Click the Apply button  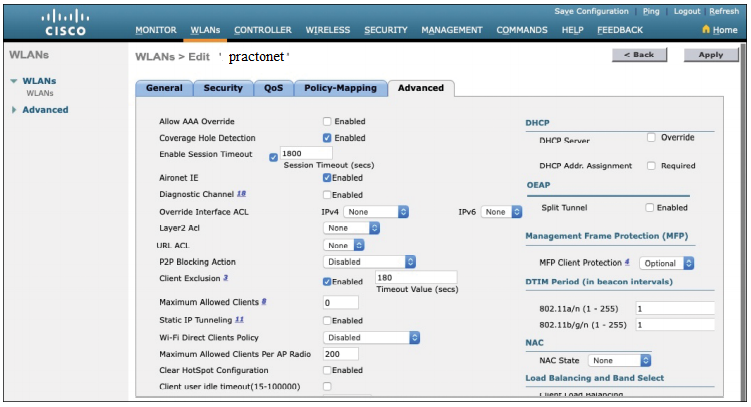pos(711,55)
